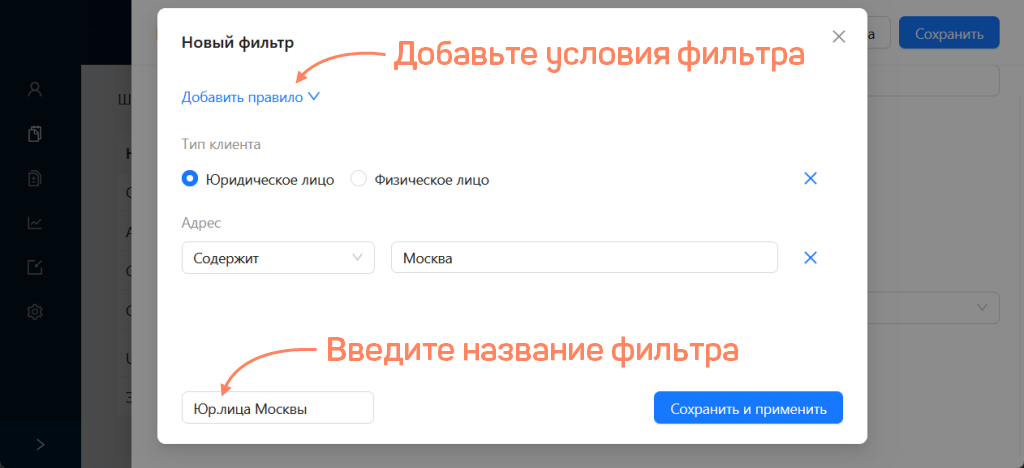This screenshot has width=1024, height=468.
Task: Click the copy documents sidebar icon
Action: [35, 133]
